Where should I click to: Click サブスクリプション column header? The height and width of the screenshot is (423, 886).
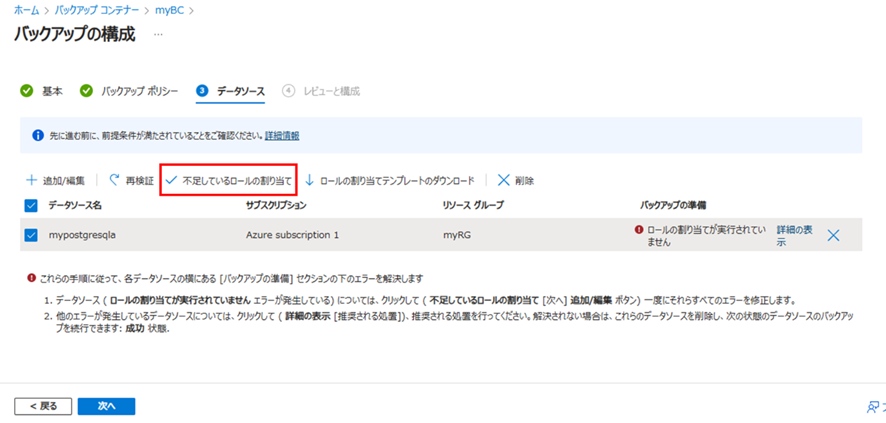(276, 205)
